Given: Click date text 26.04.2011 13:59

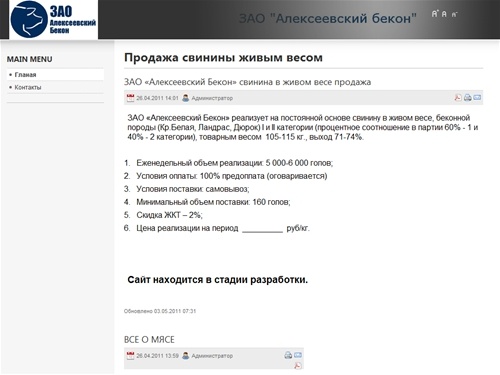Looking at the screenshot, I should (x=157, y=356).
